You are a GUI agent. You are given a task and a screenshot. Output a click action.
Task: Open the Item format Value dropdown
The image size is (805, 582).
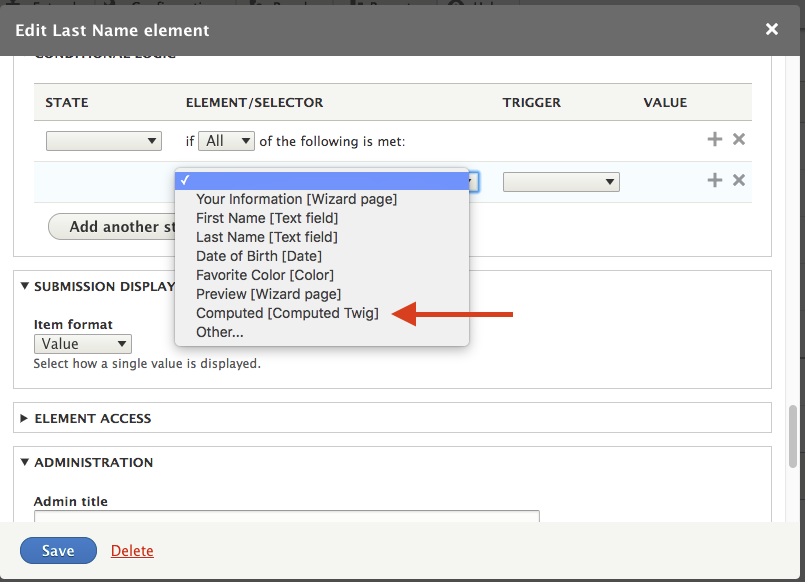(82, 343)
